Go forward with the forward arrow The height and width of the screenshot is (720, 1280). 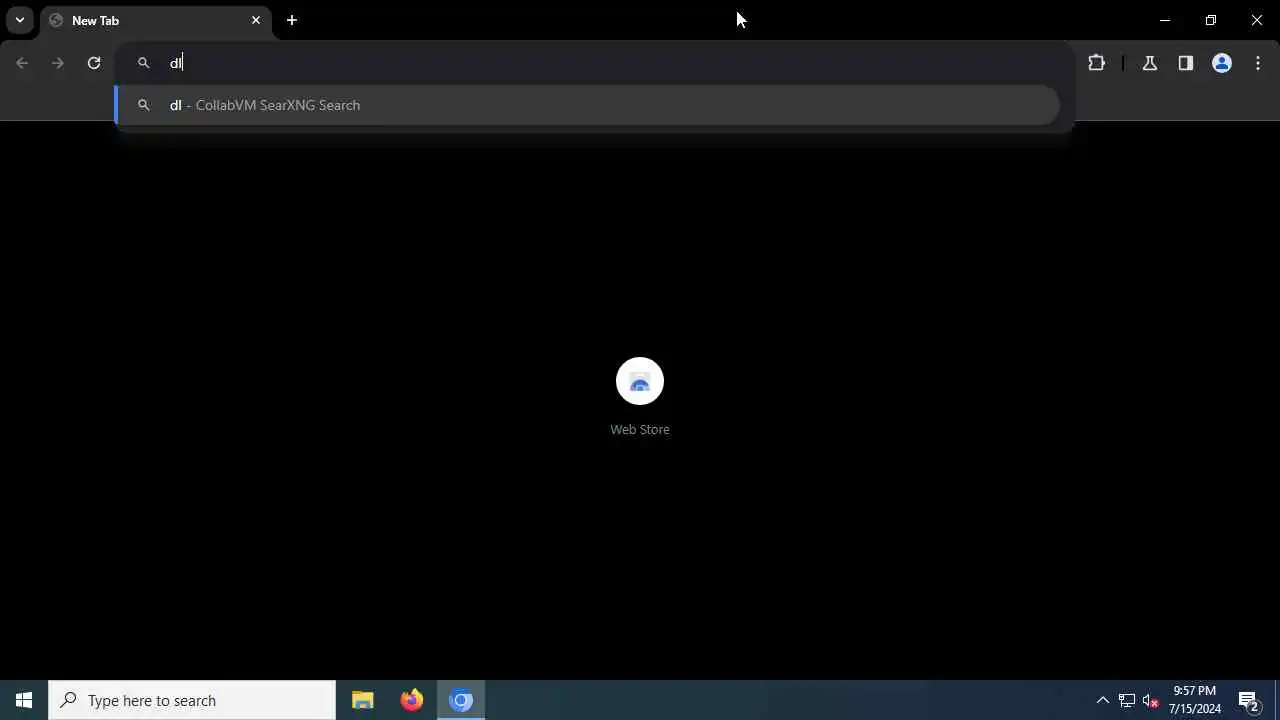tap(58, 63)
